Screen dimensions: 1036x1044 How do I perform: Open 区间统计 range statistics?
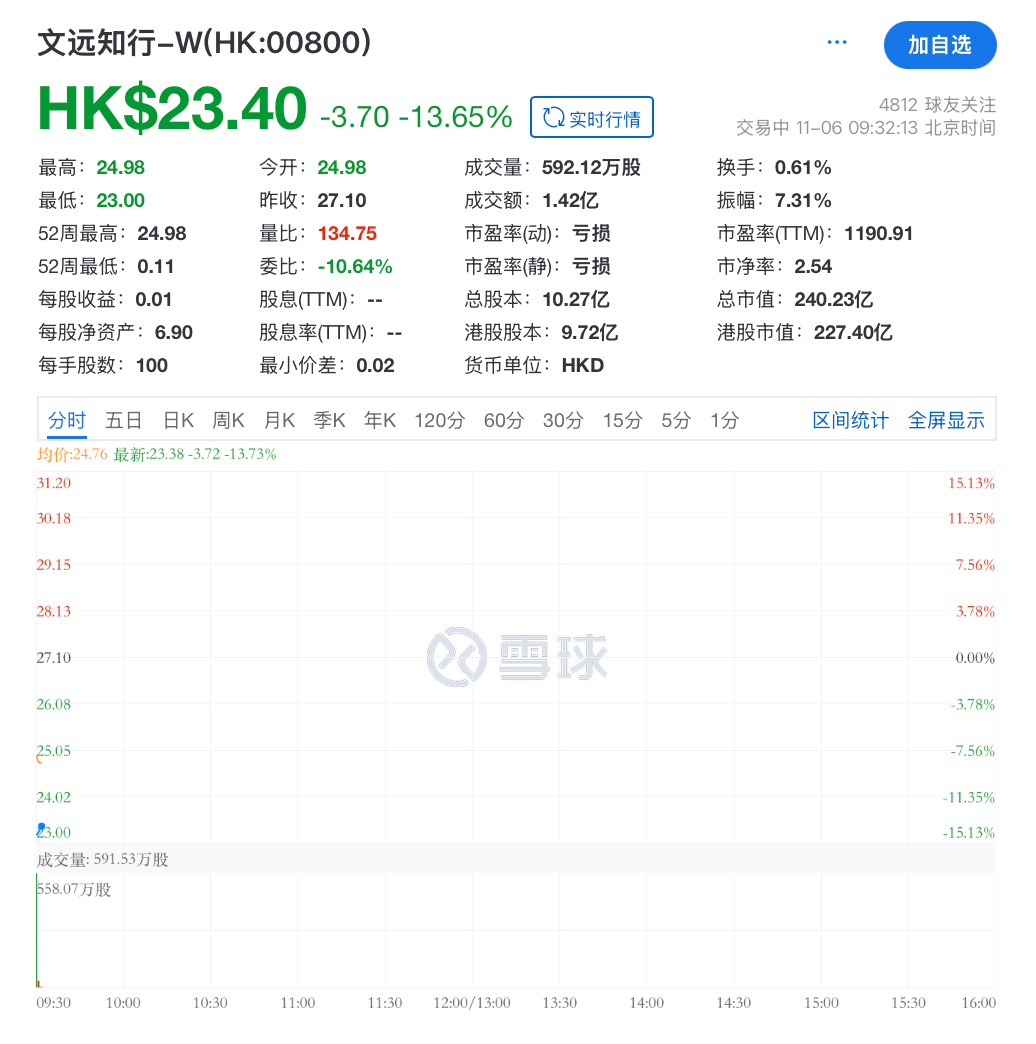pos(850,421)
